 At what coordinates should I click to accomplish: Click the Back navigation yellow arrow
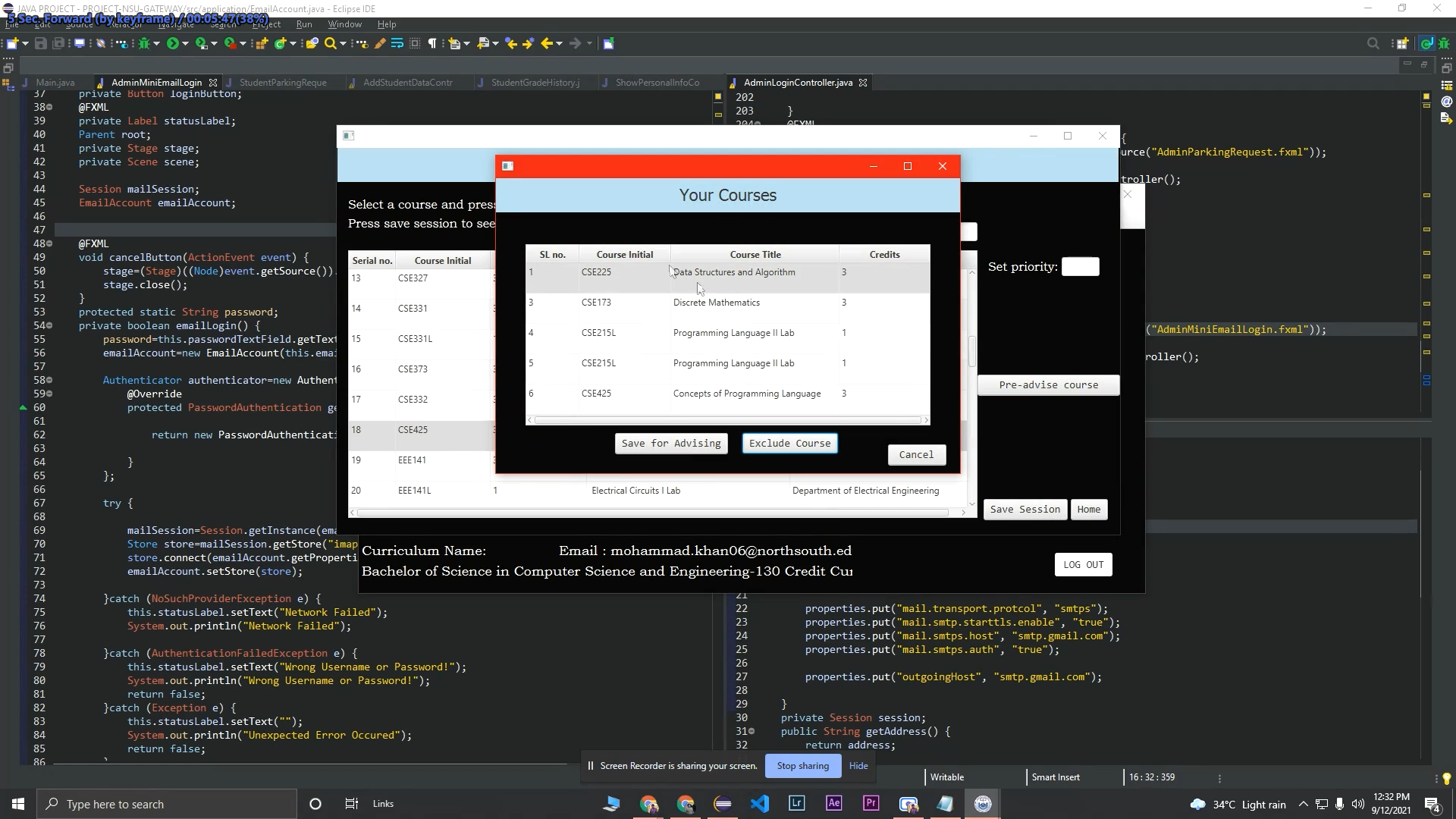coord(547,43)
